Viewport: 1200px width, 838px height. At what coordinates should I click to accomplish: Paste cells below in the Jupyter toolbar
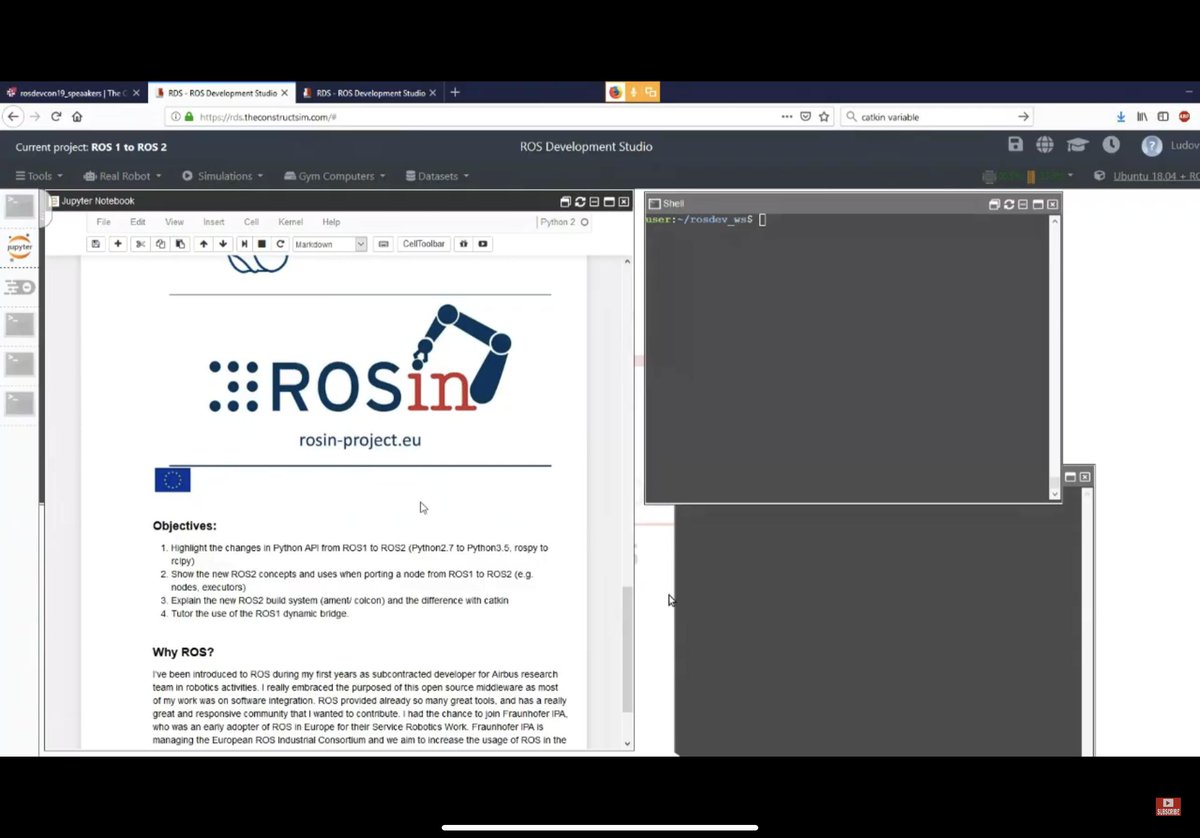click(x=180, y=244)
